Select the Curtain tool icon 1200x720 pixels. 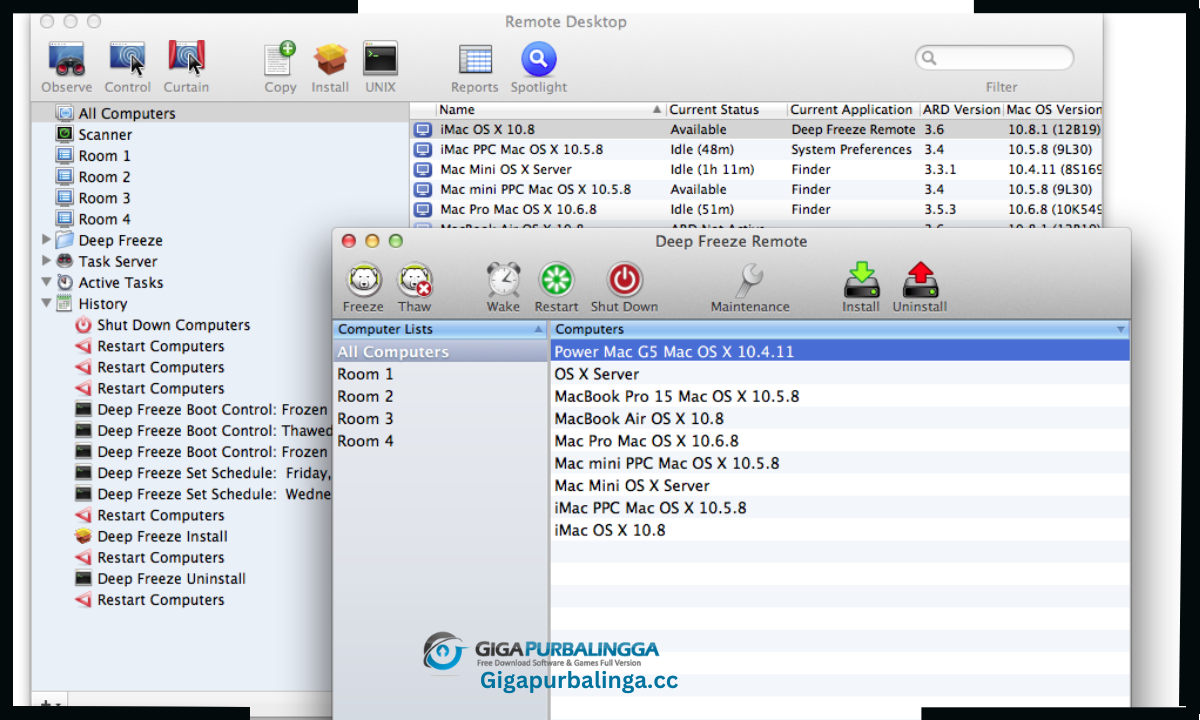pos(187,59)
